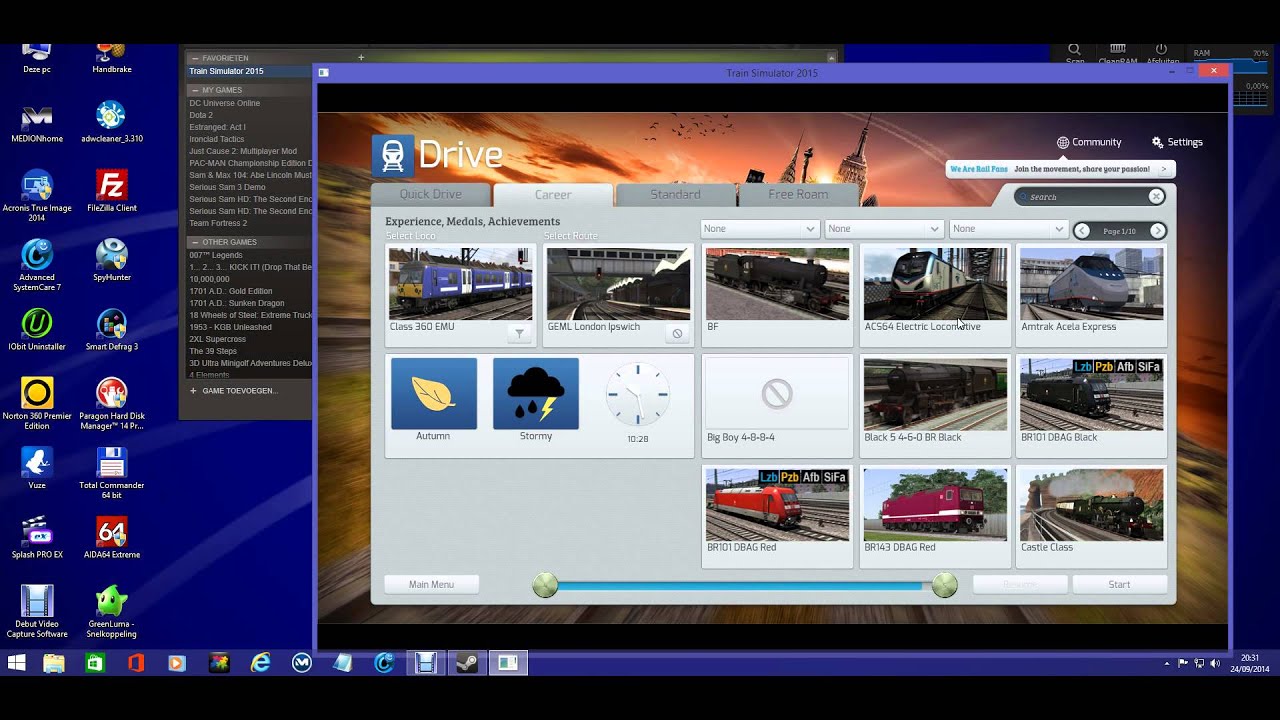Click the We Are Rail Fans banner arrow
This screenshot has width=1280, height=720.
point(1163,169)
